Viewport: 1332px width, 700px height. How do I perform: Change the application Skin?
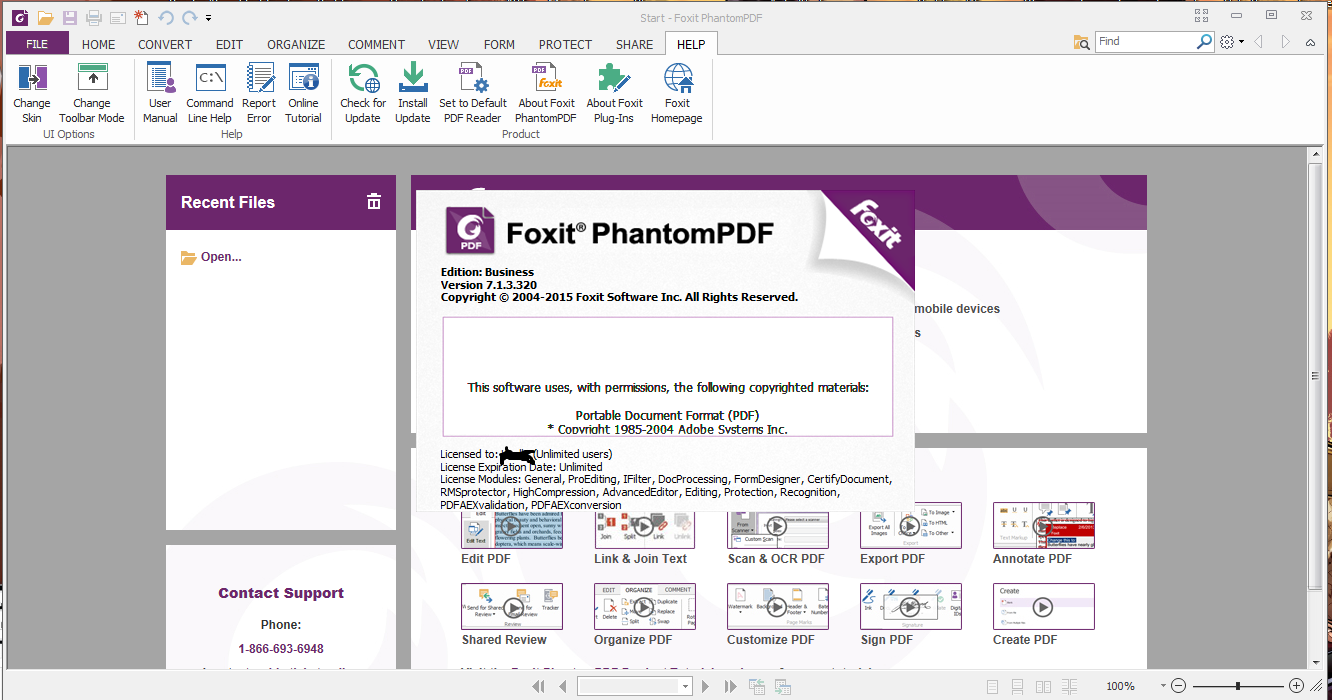pos(31,92)
